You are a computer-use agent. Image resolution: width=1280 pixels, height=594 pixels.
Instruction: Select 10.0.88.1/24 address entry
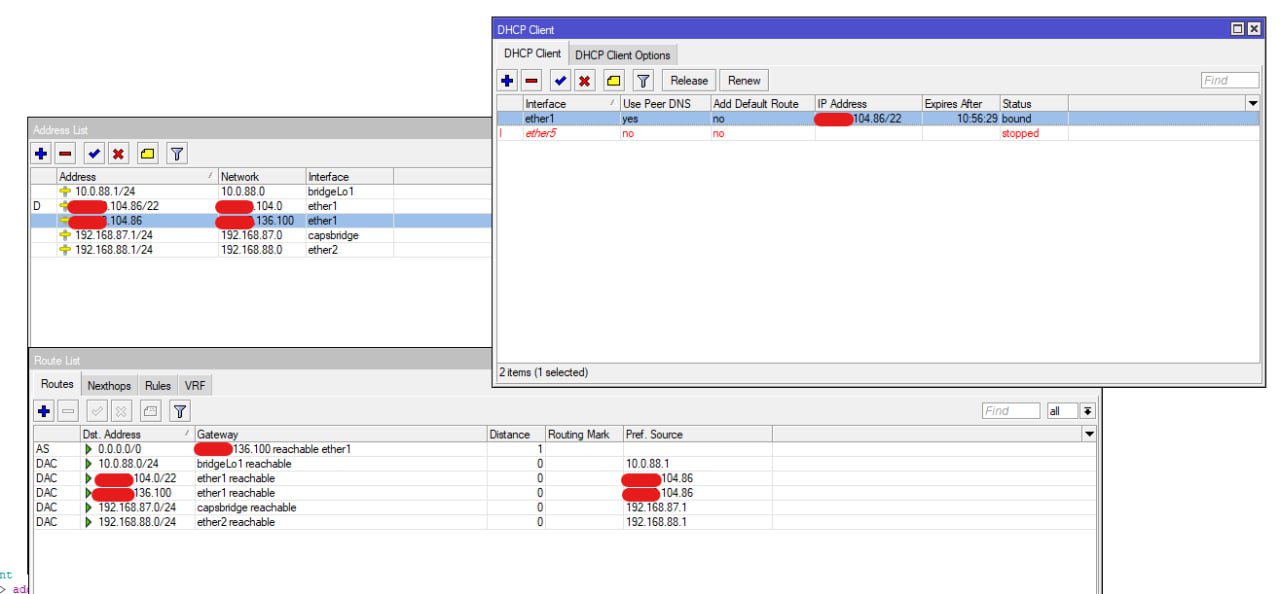[261, 191]
